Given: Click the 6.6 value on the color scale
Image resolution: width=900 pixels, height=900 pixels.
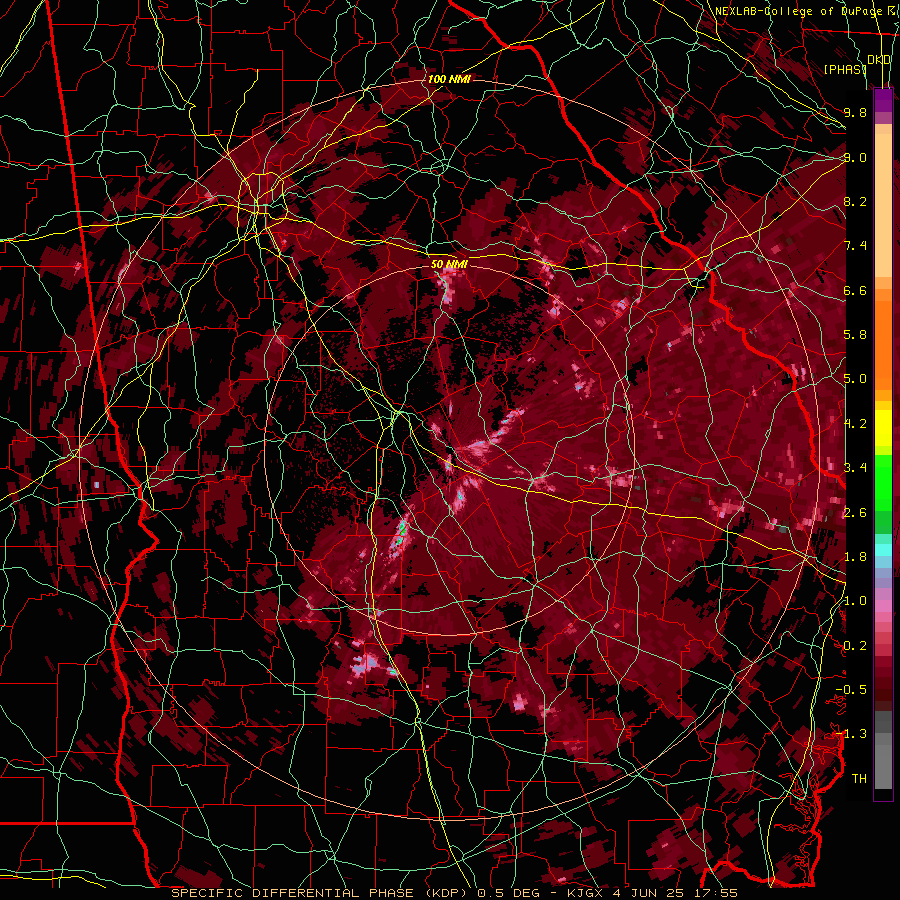Looking at the screenshot, I should pos(855,290).
